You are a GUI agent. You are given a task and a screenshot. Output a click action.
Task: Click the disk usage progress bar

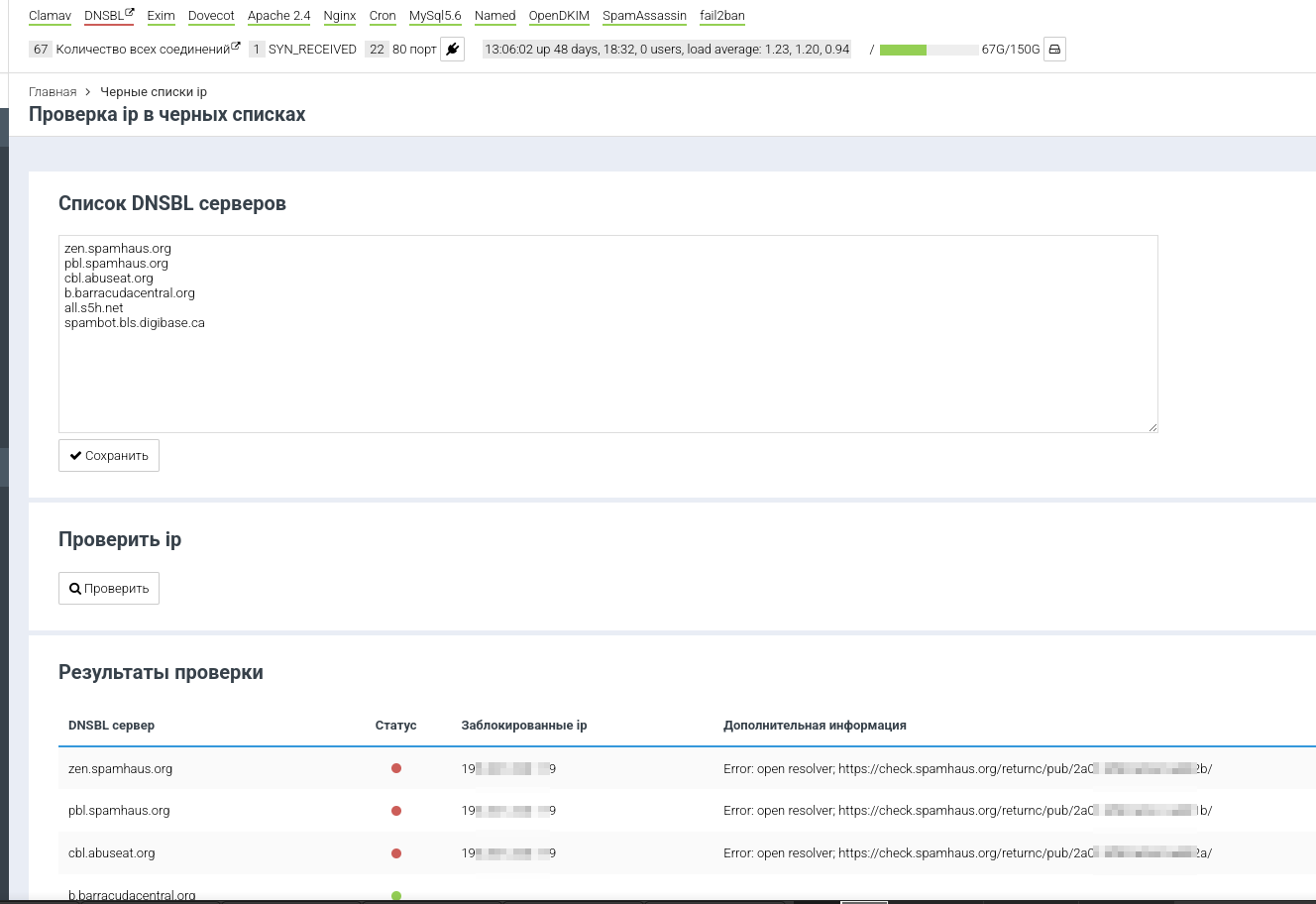pos(929,50)
